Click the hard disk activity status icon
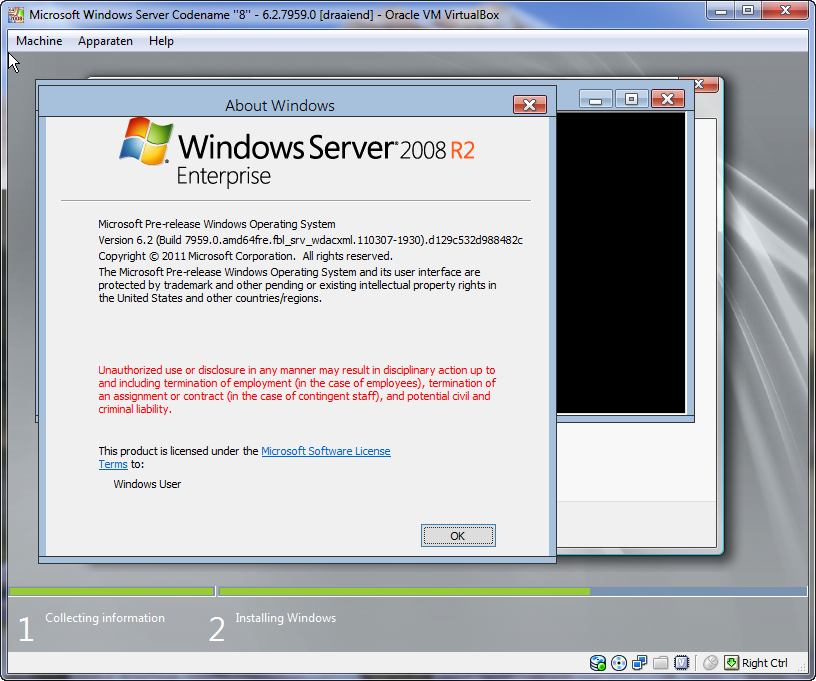Image resolution: width=816 pixels, height=681 pixels. point(598,663)
